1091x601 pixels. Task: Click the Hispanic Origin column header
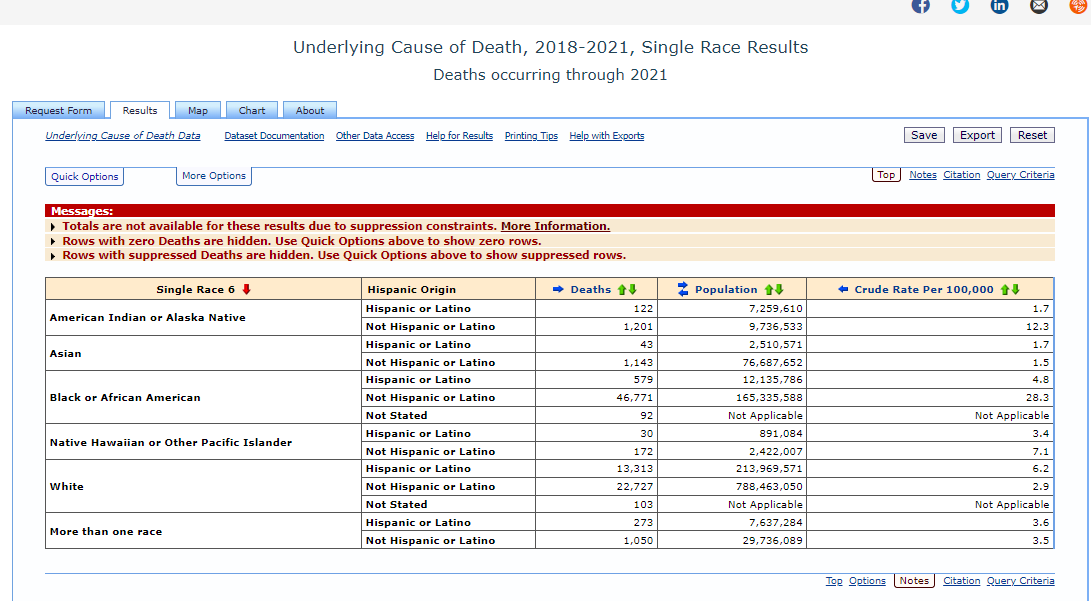point(412,289)
